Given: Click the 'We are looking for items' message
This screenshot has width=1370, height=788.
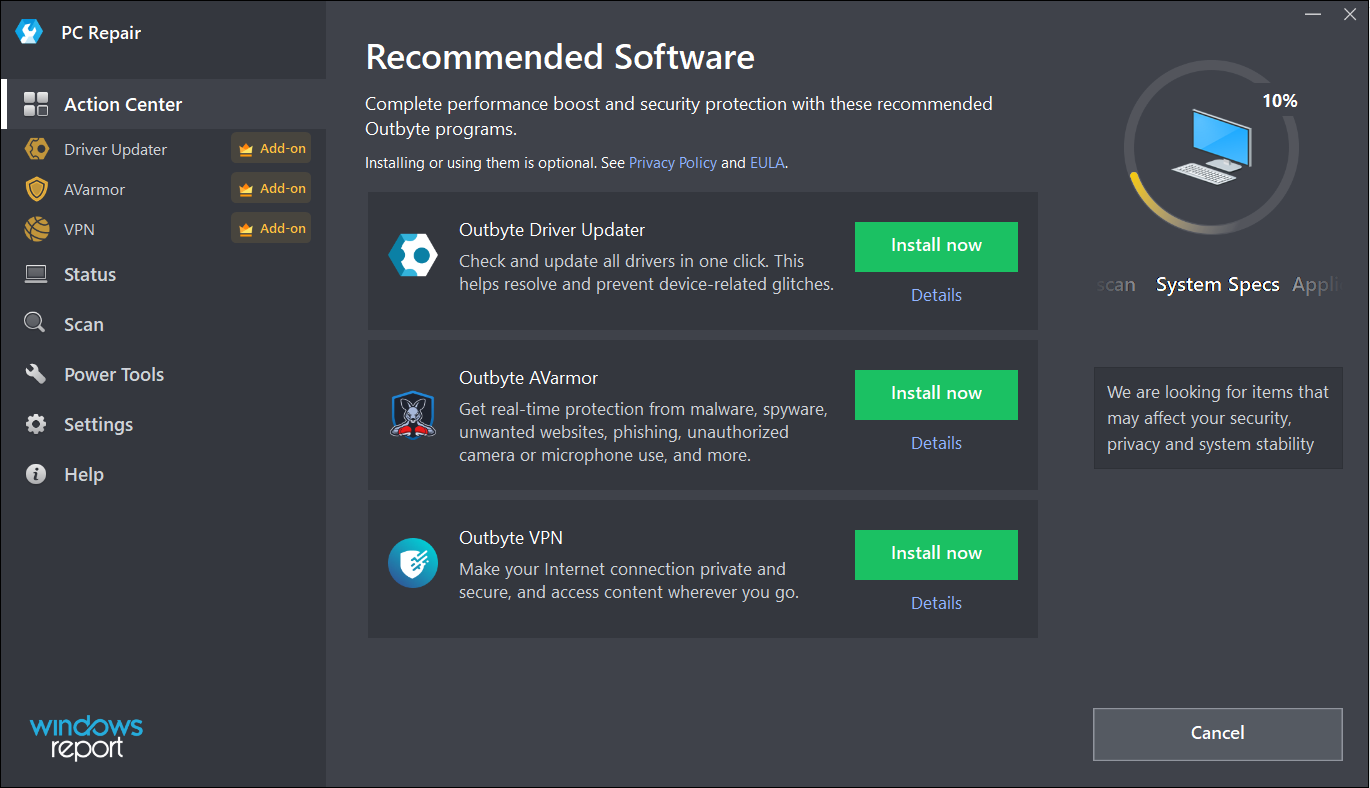Looking at the screenshot, I should coord(1217,418).
